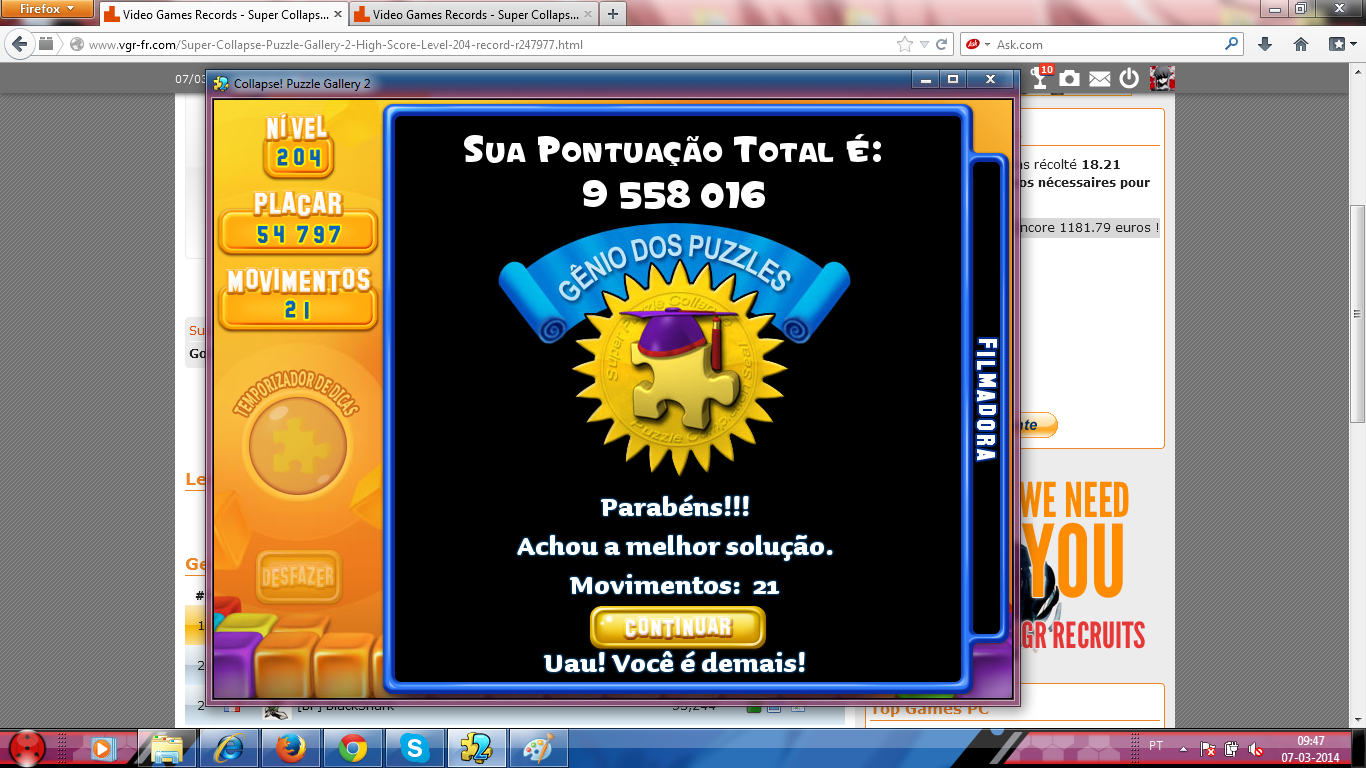The image size is (1366, 768).
Task: Expand the Ask.com search engine dropdown
Action: pos(978,45)
